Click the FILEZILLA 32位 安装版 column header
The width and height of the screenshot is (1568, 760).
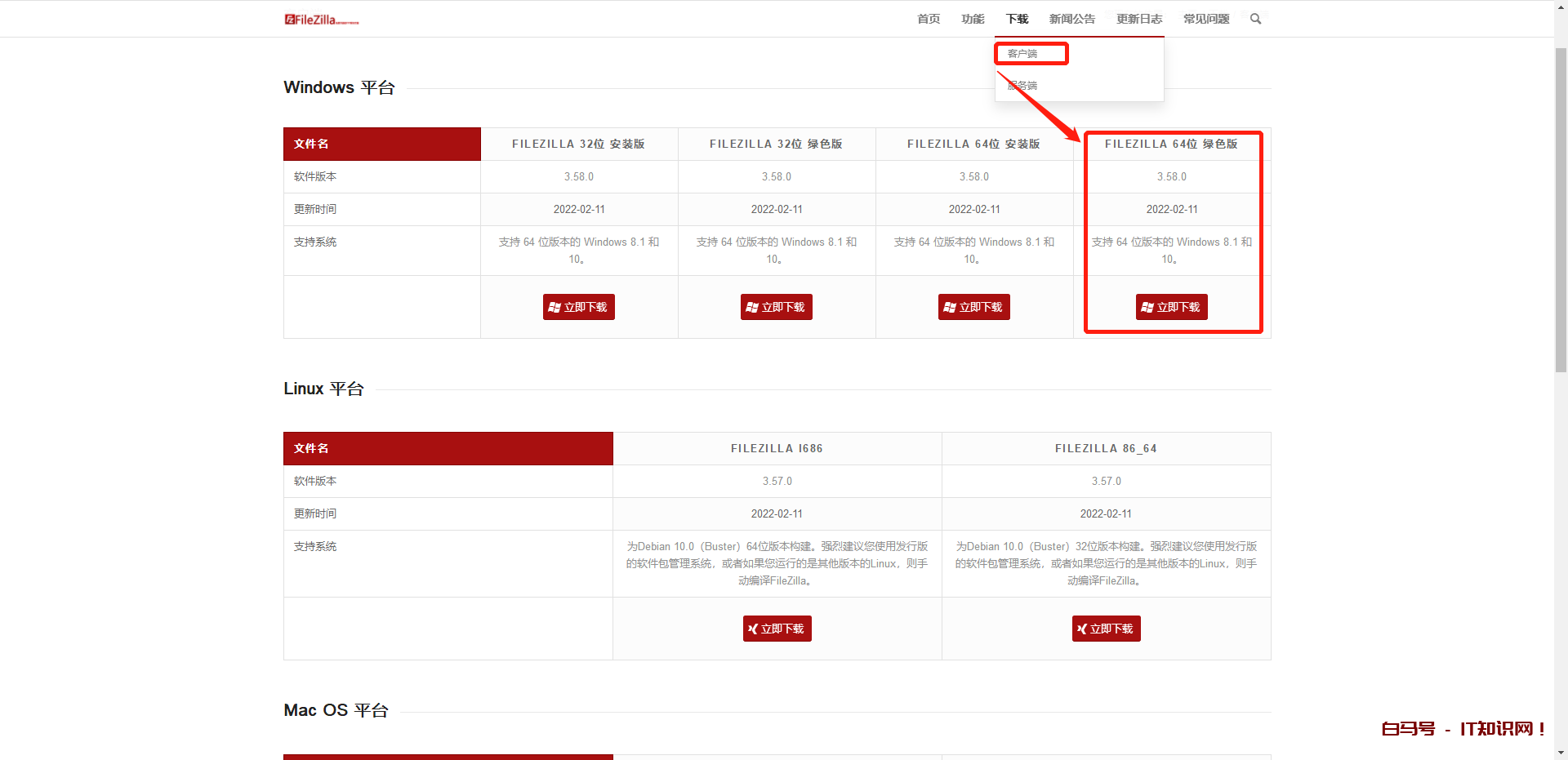[579, 144]
